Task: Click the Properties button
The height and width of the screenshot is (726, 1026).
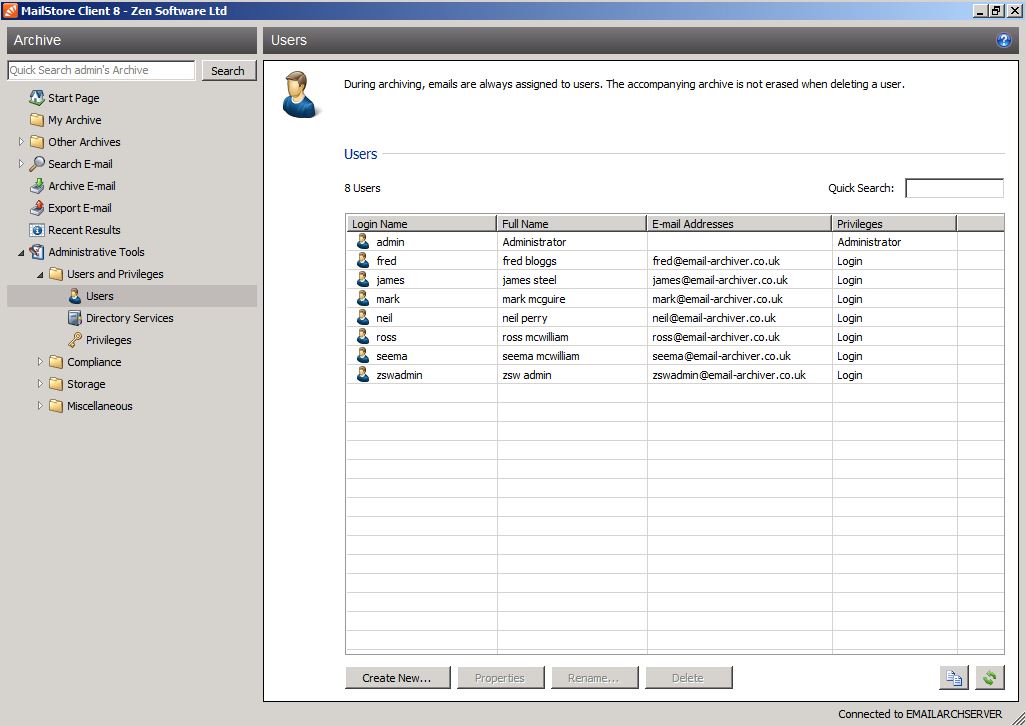Action: click(501, 678)
